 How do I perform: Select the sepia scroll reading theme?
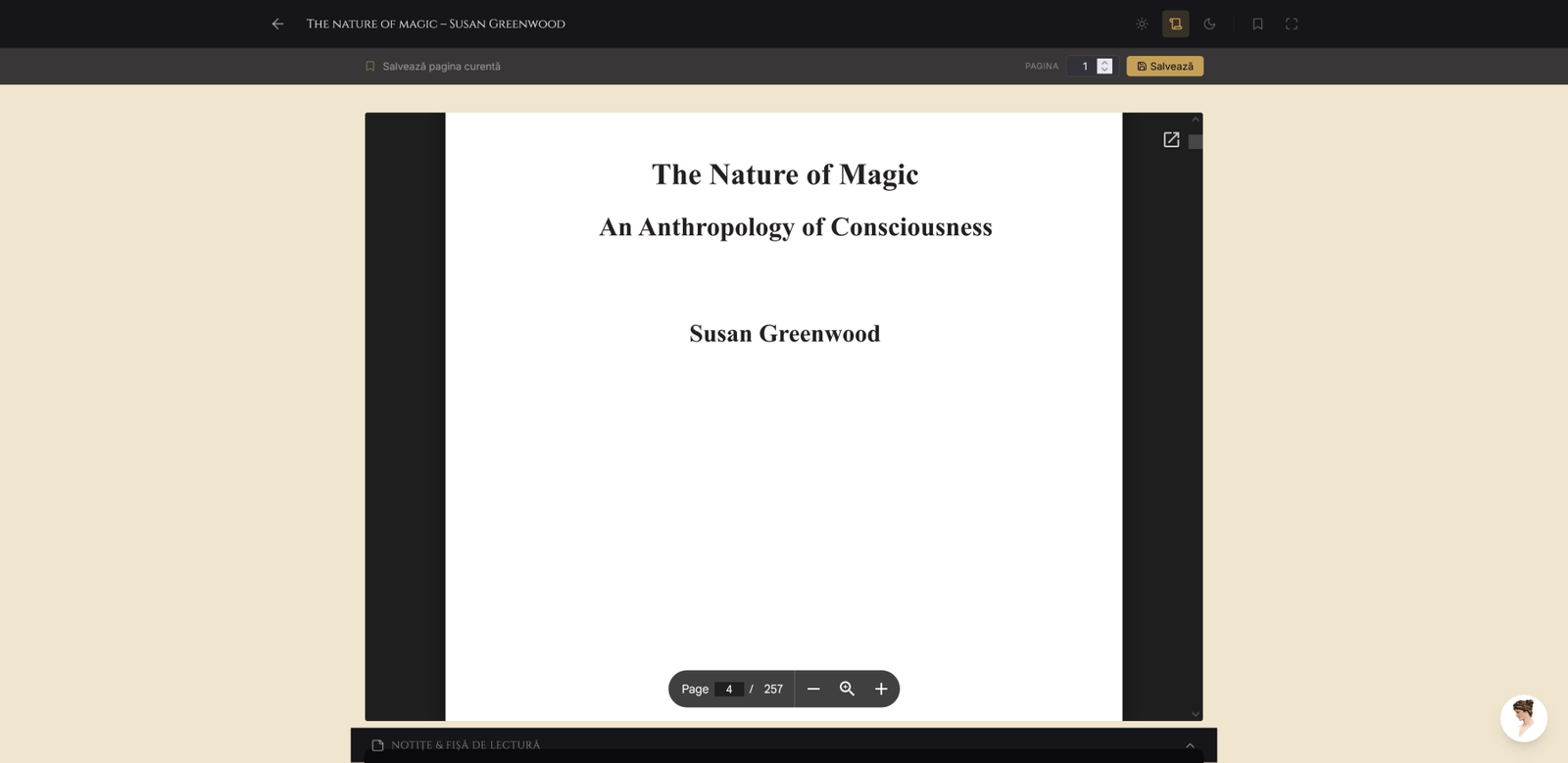[x=1175, y=24]
